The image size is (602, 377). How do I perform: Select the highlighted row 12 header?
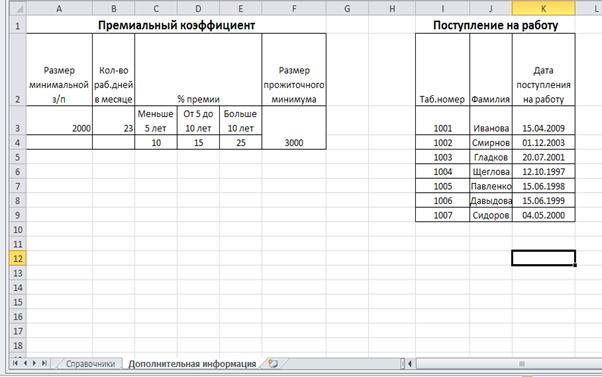[18, 258]
